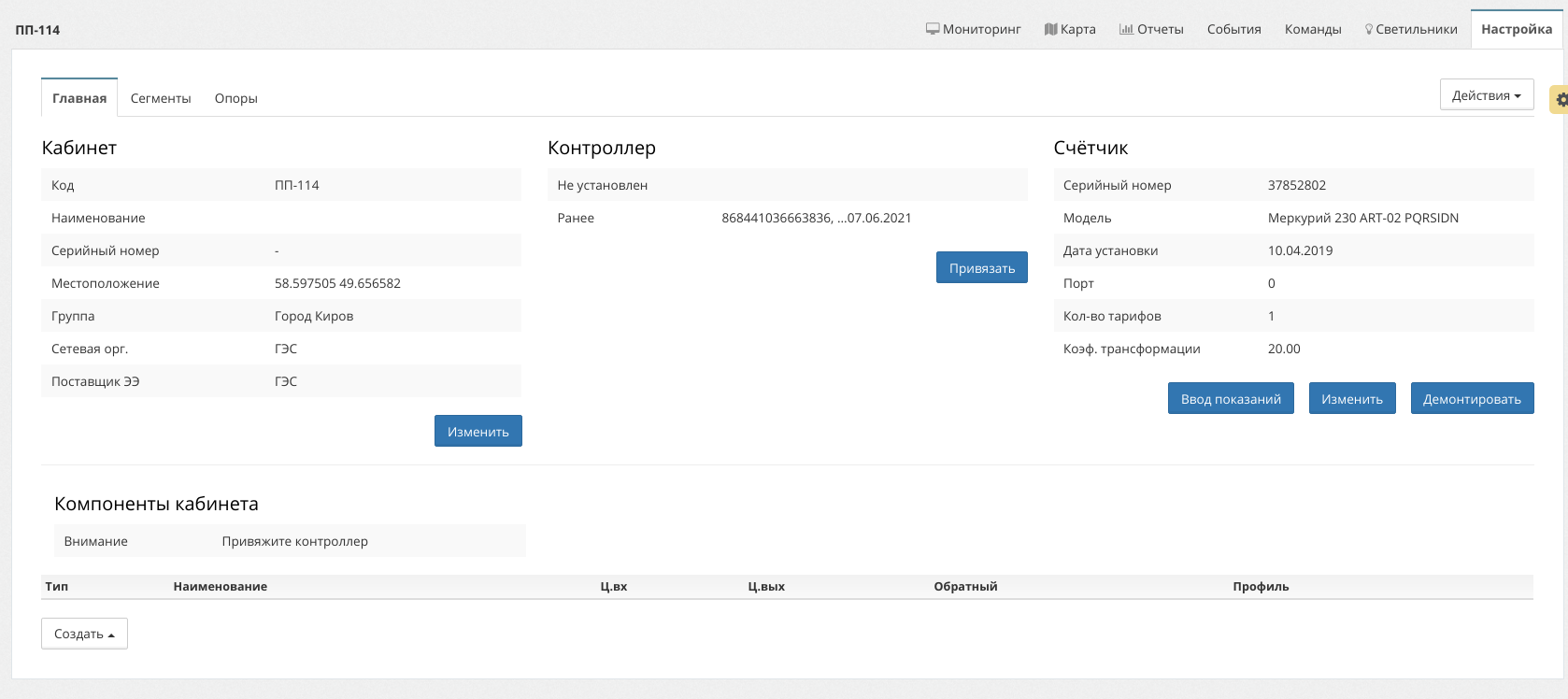The image size is (1568, 699).
Task: Open the Создать dropdown menu
Action: pos(84,634)
